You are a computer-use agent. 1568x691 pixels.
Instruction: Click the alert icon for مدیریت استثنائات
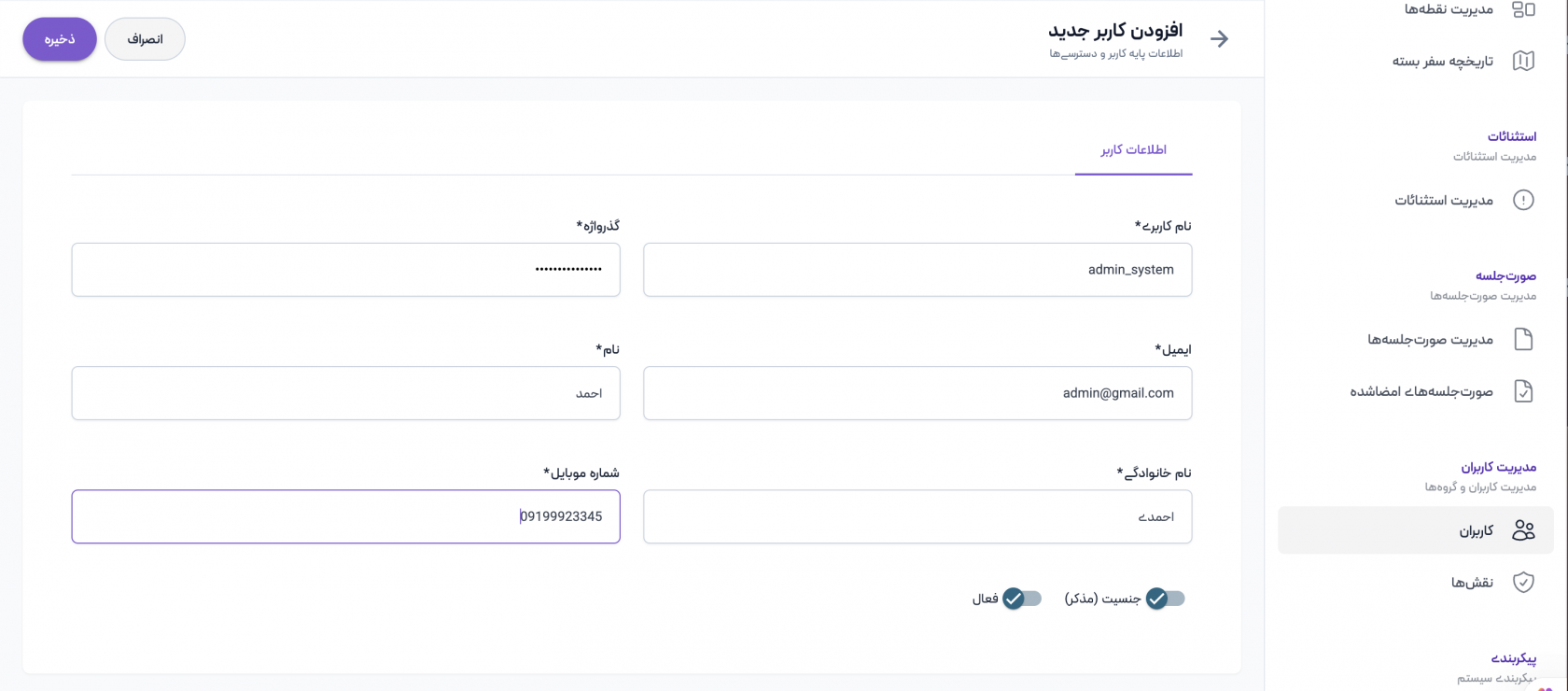[1523, 200]
